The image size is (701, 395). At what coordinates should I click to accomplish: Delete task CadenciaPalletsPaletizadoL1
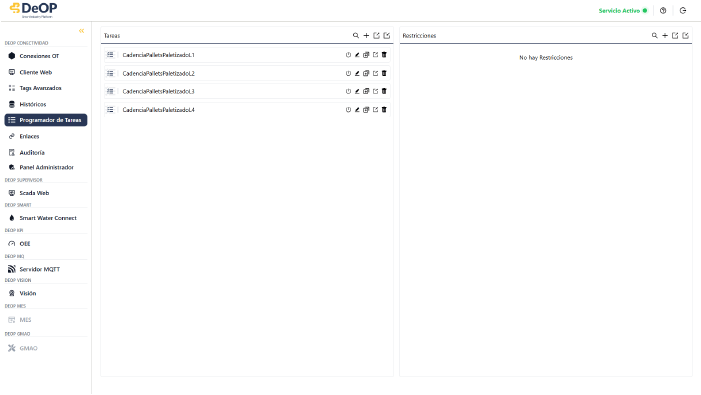pos(384,55)
